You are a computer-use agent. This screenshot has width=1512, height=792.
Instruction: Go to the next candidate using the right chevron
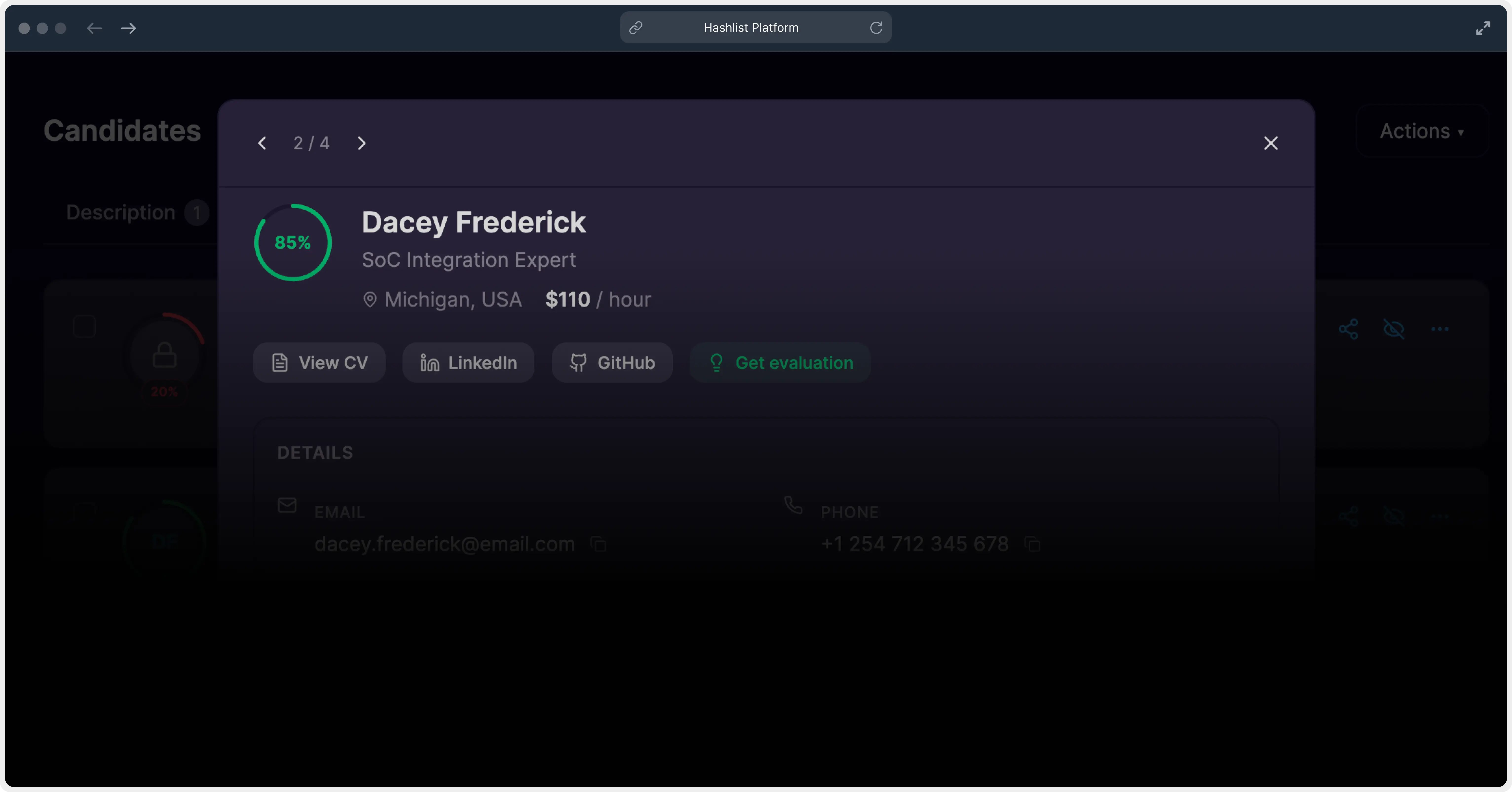coord(361,143)
